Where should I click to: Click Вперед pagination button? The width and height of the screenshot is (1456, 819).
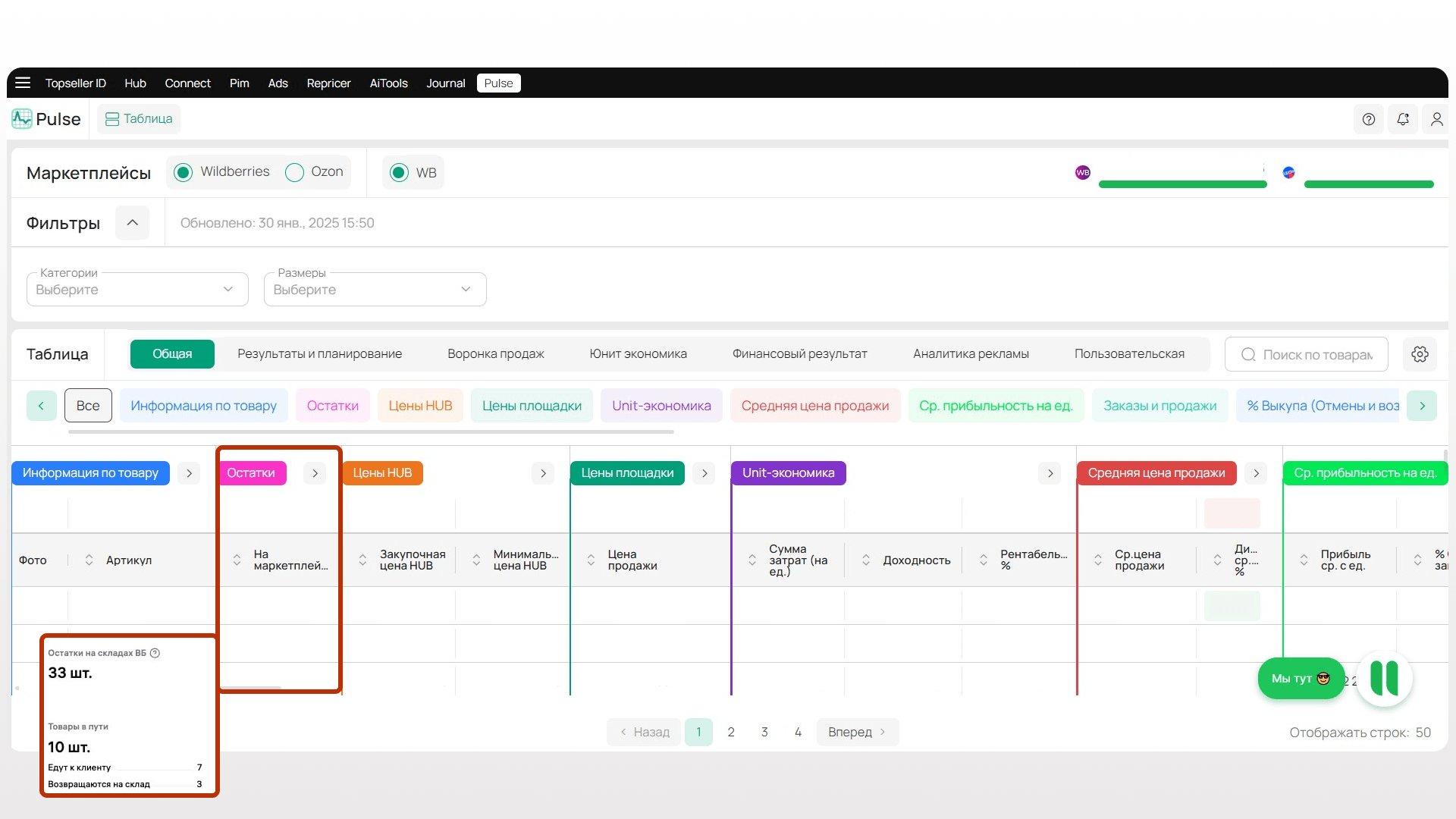[857, 732]
